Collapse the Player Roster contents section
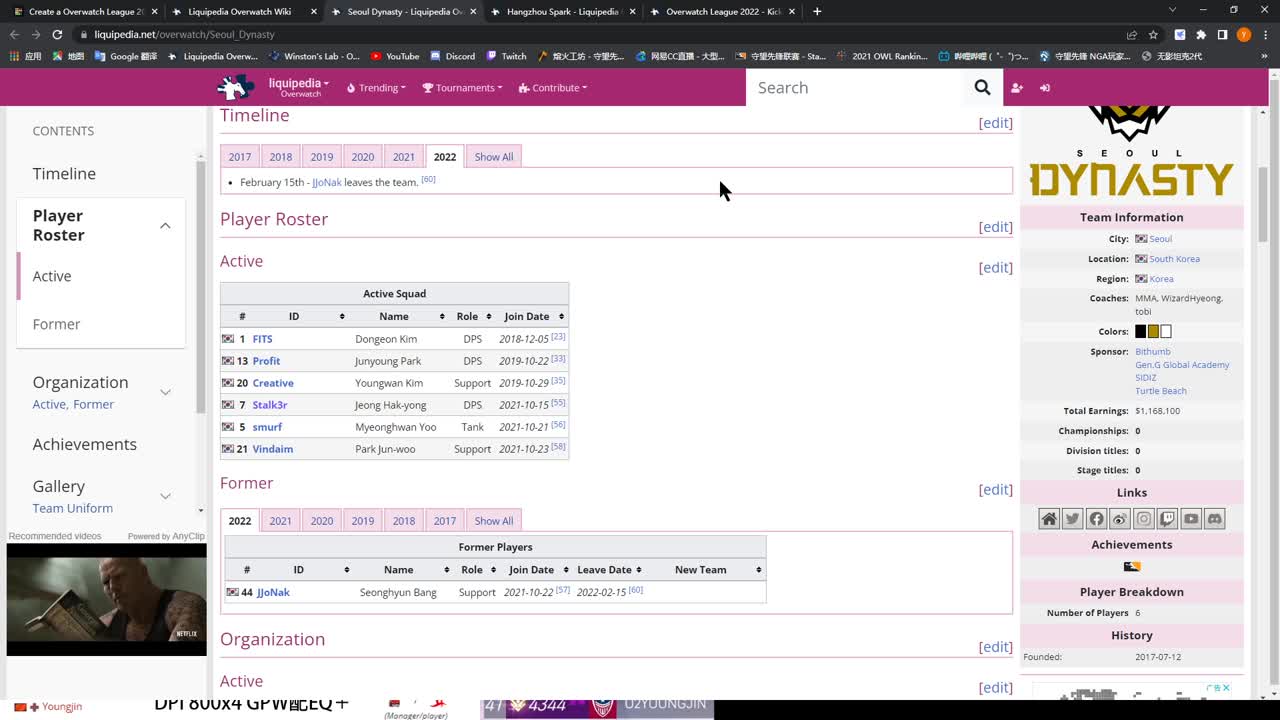1280x720 pixels. point(165,226)
